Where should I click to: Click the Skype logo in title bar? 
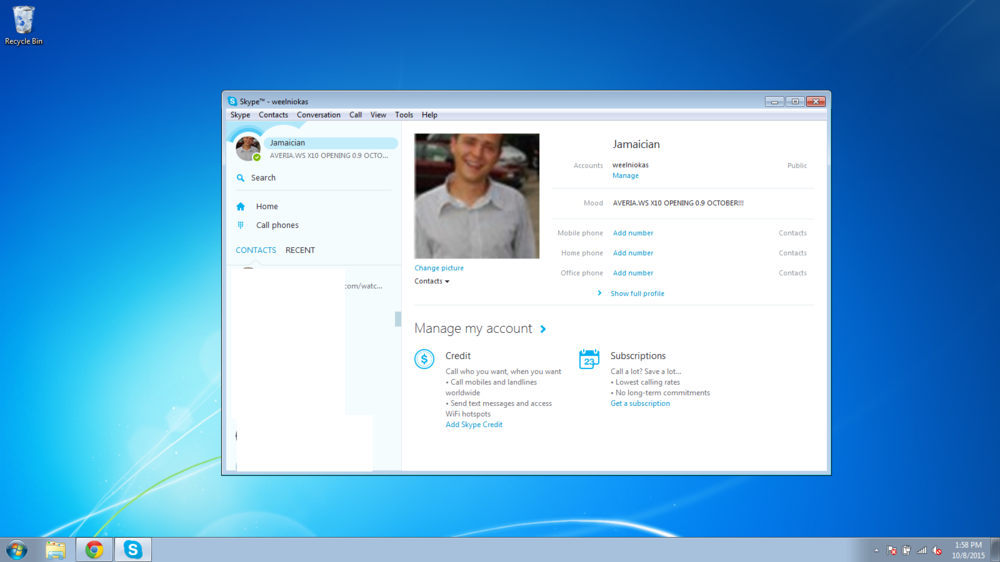(x=232, y=102)
